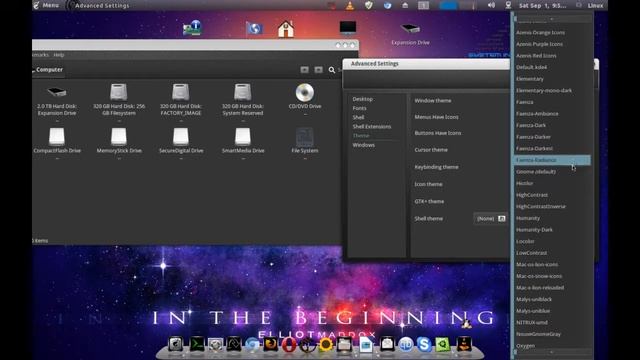Choose Faenza-Darker icon theme
This screenshot has width=640, height=360.
(x=533, y=137)
